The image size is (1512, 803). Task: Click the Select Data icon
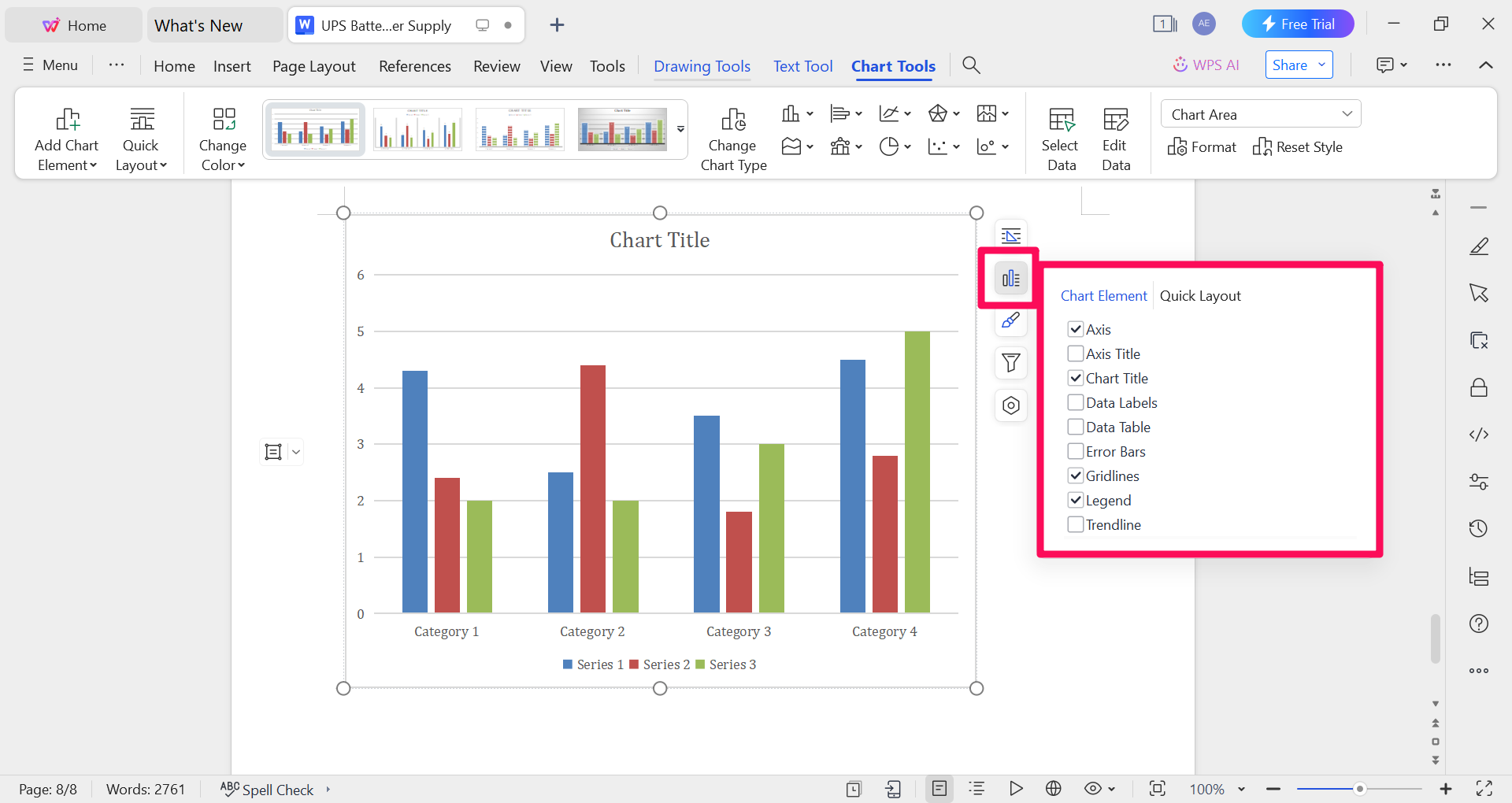tap(1061, 134)
